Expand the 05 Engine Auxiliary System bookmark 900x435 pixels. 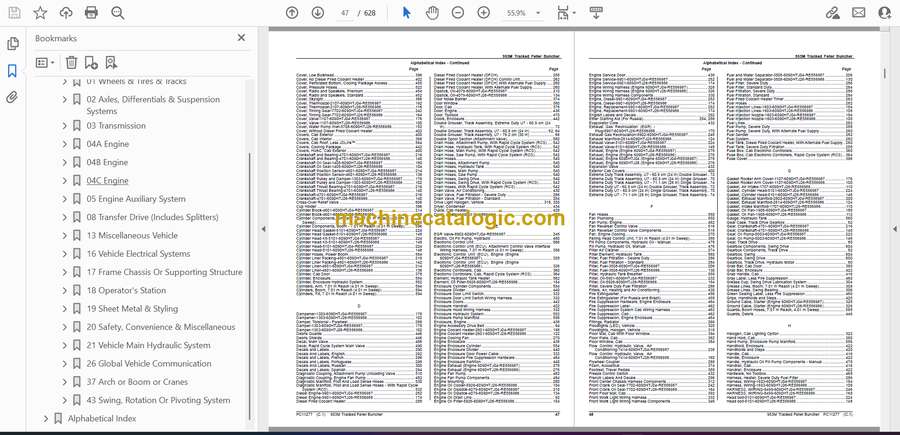[x=64, y=199]
